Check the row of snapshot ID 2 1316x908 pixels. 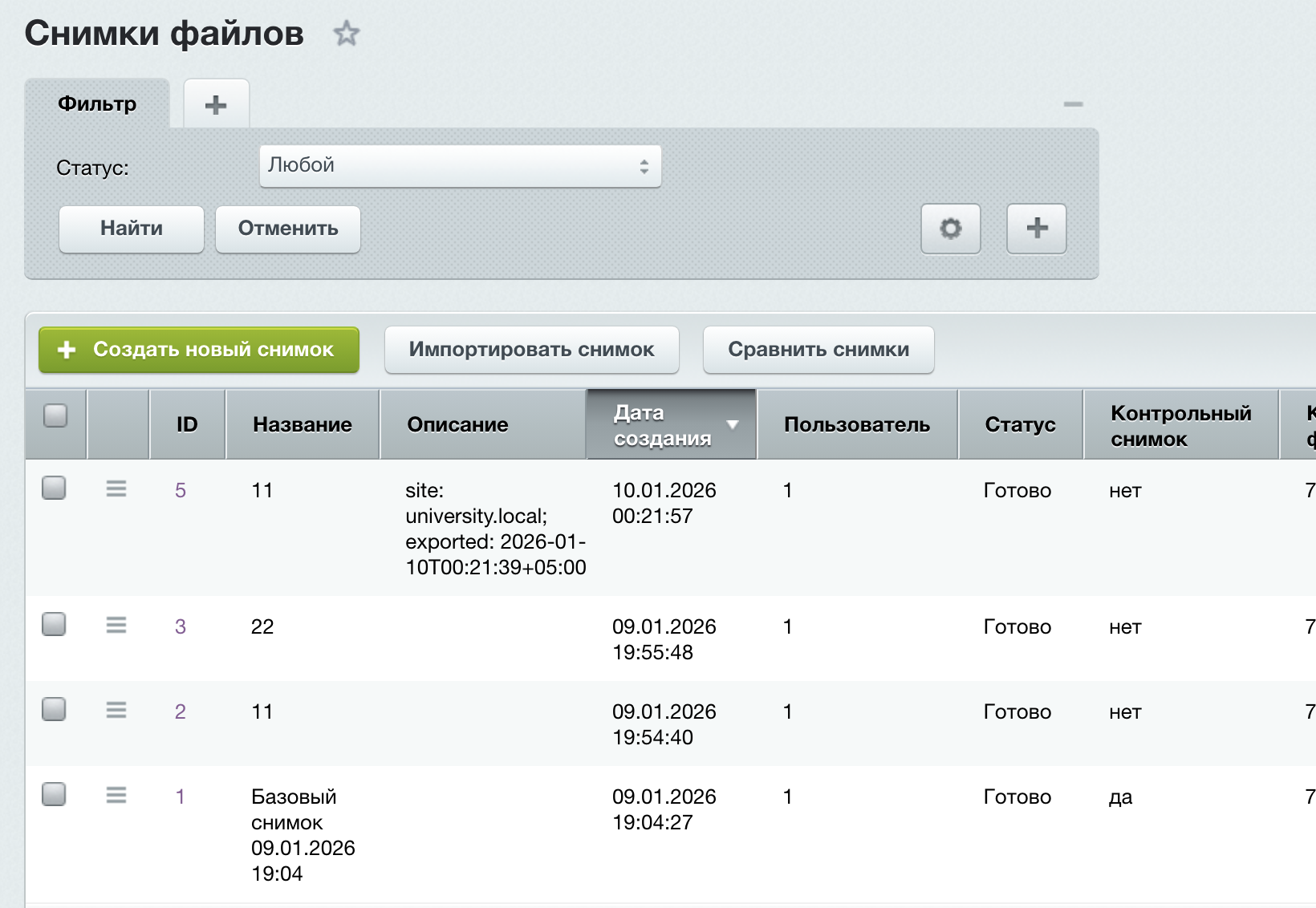coord(54,709)
